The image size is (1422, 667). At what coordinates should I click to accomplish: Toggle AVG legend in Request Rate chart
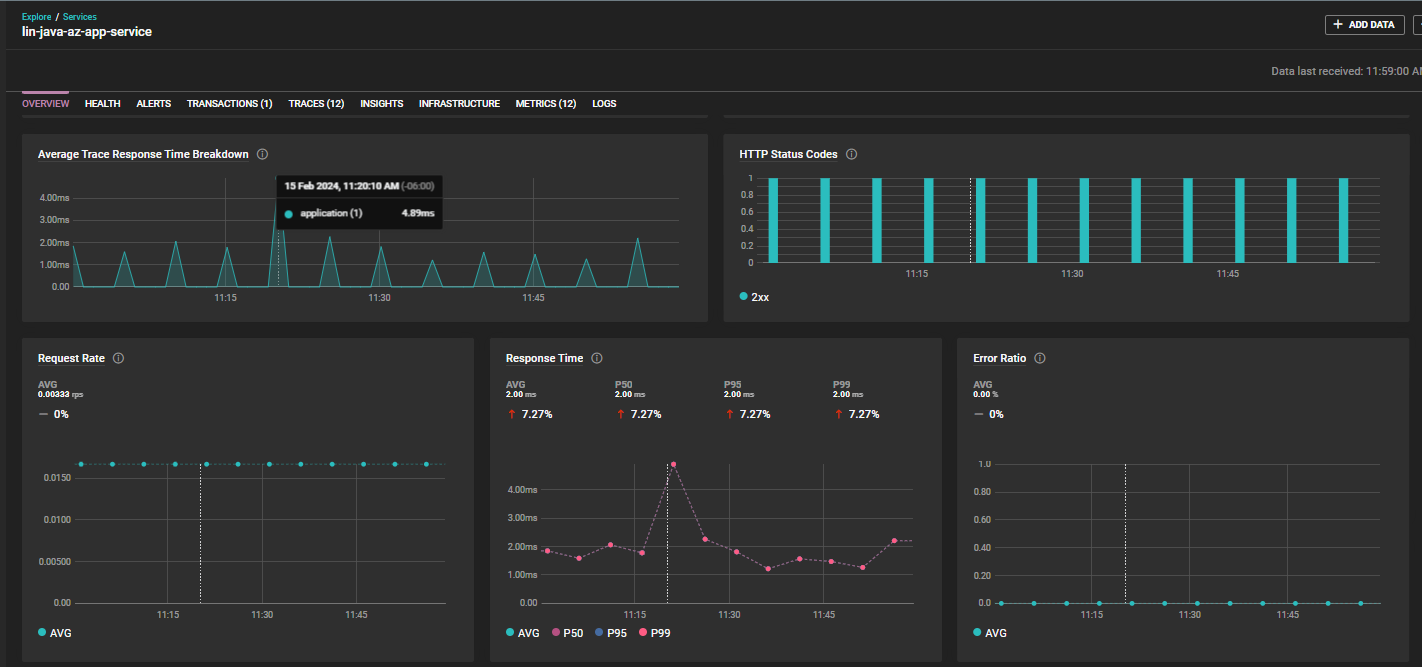pyautogui.click(x=54, y=633)
